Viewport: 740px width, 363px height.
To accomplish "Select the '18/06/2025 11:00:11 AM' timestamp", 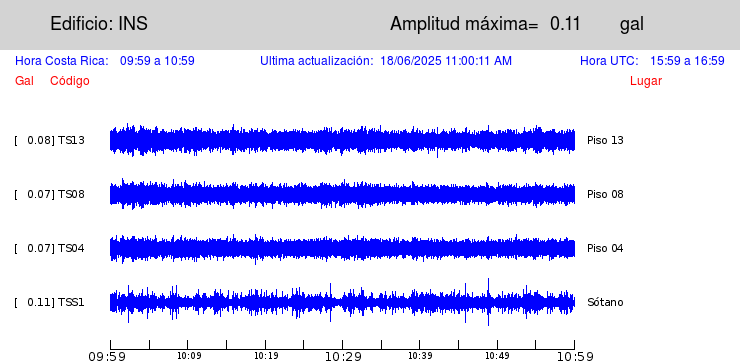I will (x=446, y=61).
